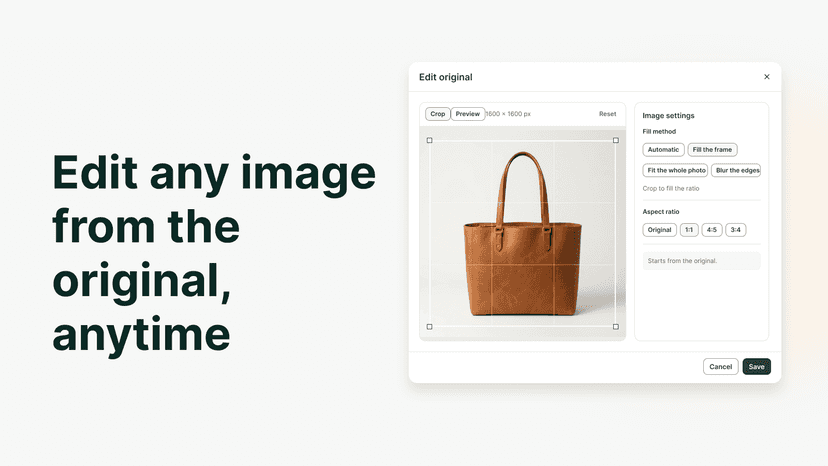Click the Reset link
The image size is (828, 466).
[607, 114]
